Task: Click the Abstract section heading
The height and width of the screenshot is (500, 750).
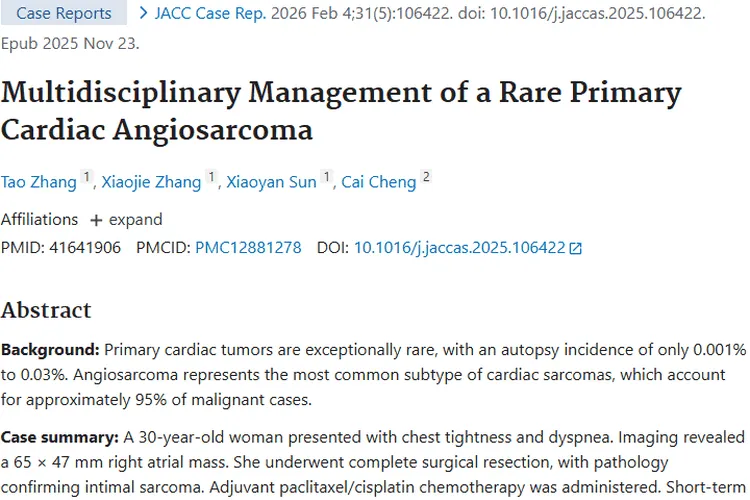Action: click(x=46, y=310)
